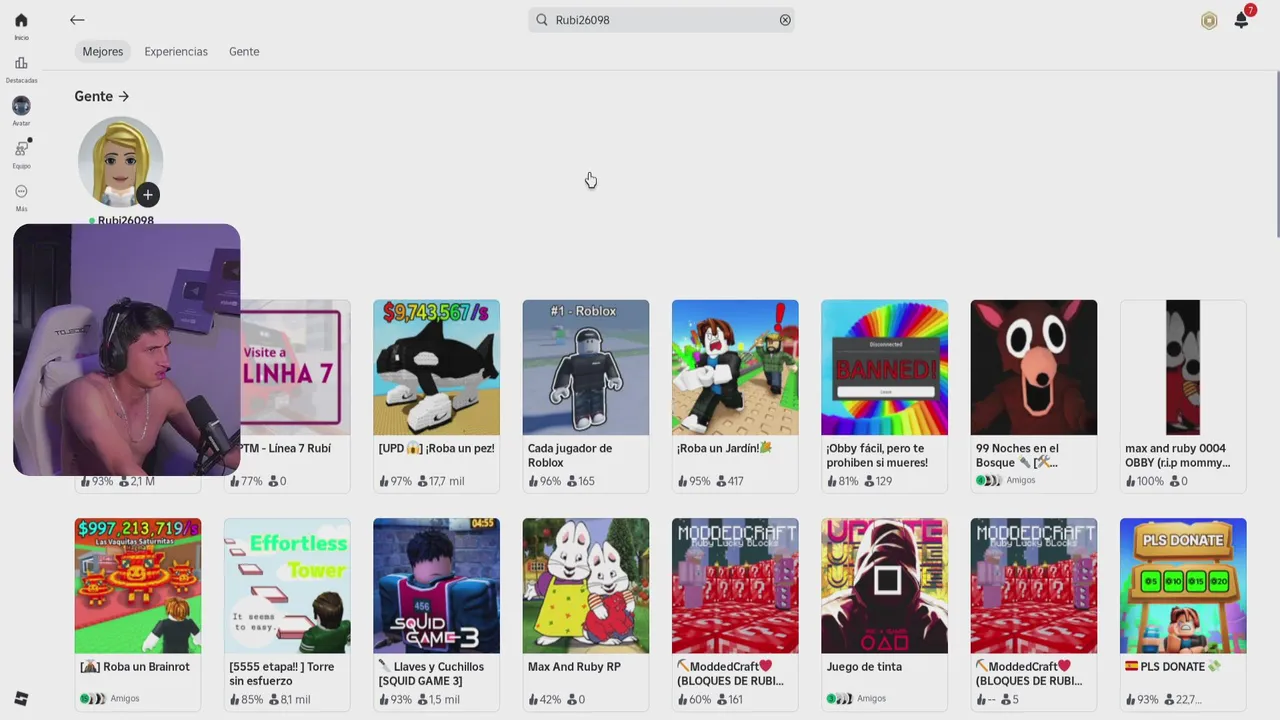Viewport: 1280px width, 720px height.
Task: Click the title [UPD] ¡Roba un pez!
Action: (436, 449)
